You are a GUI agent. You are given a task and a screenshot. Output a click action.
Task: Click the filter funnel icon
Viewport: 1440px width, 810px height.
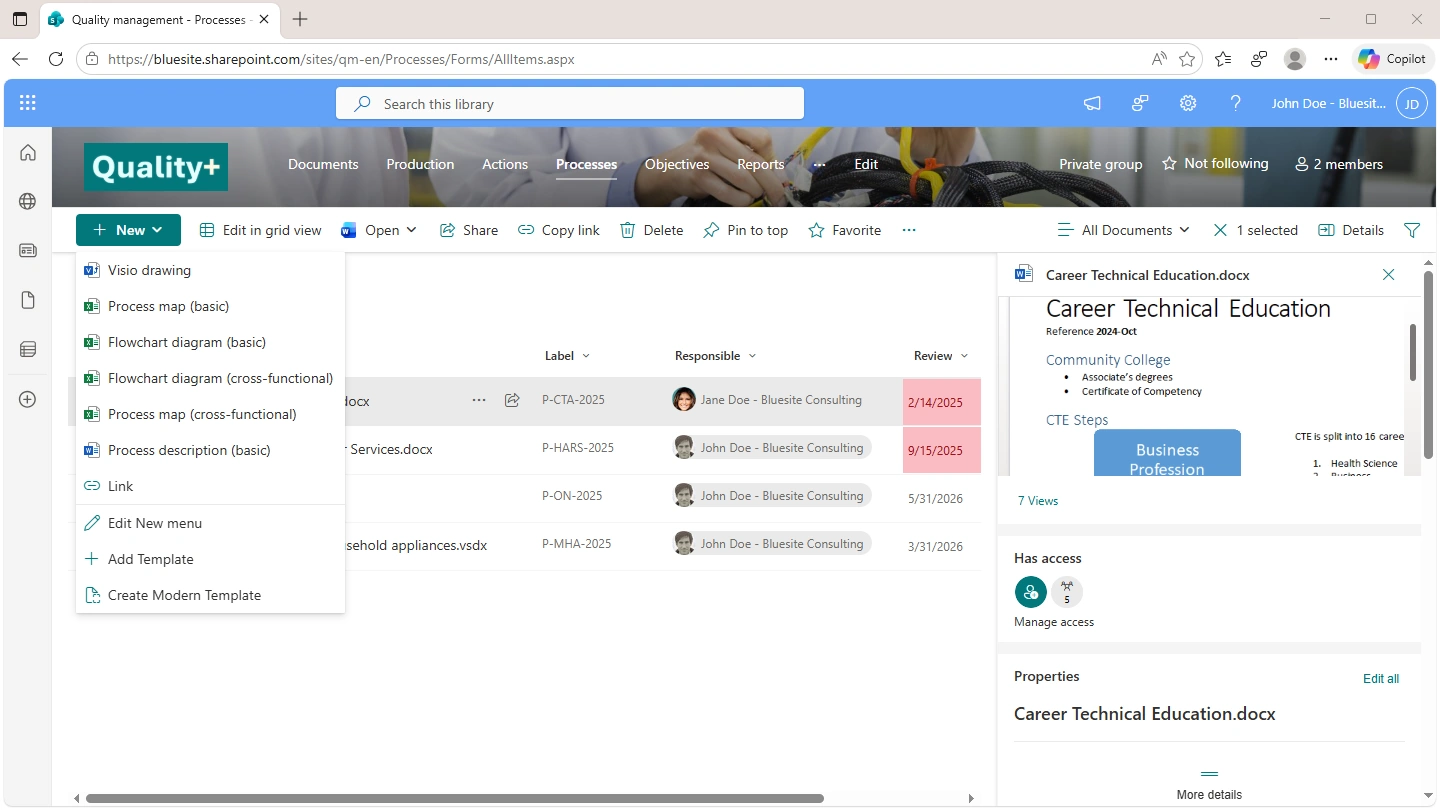pos(1411,230)
